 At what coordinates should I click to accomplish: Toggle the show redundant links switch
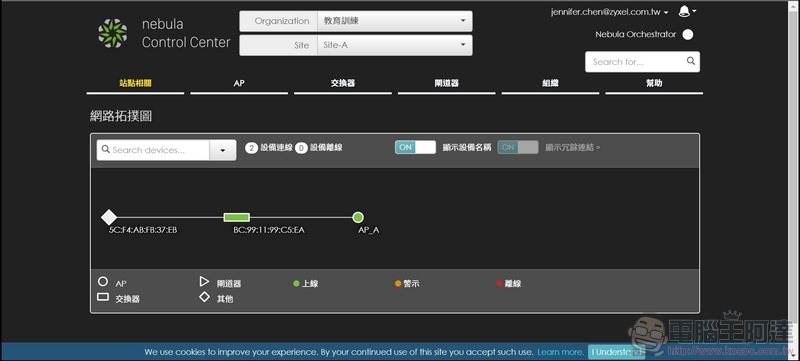pyautogui.click(x=518, y=147)
